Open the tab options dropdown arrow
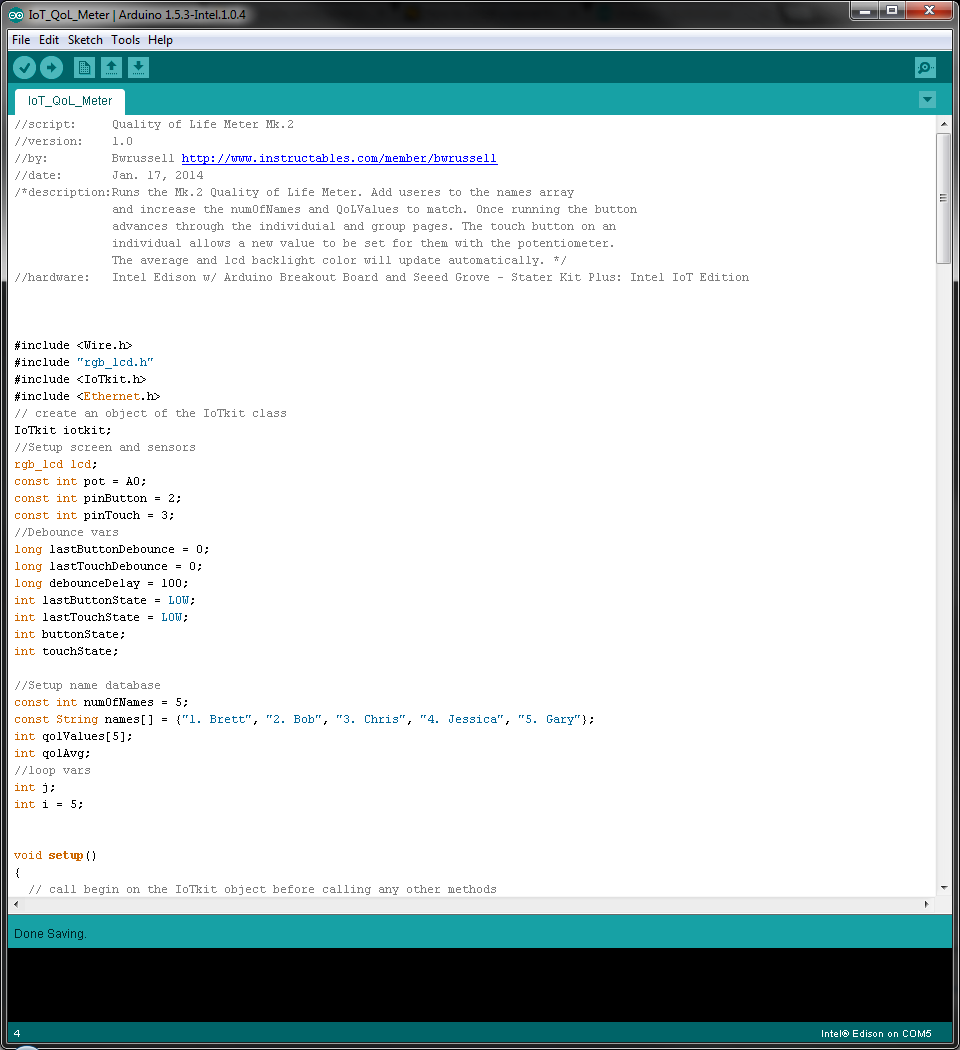 coord(927,100)
